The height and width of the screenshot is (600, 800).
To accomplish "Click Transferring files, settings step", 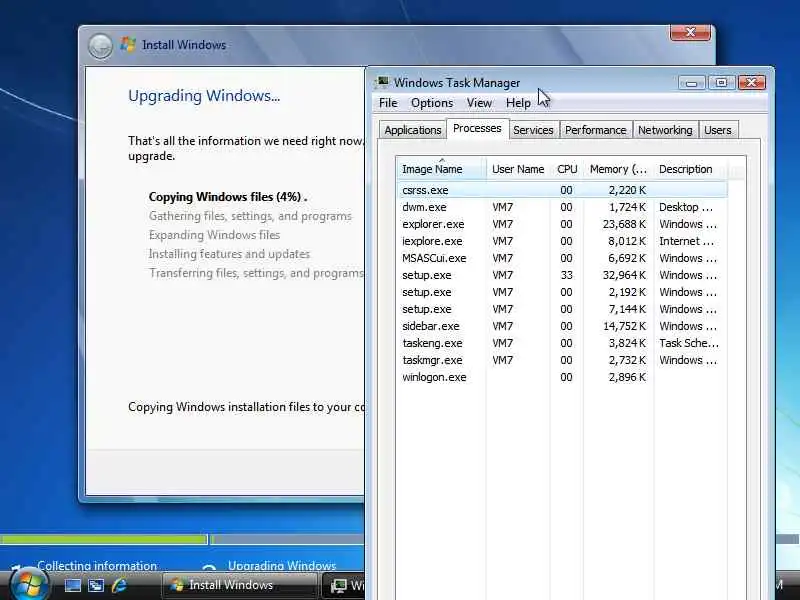I will [x=256, y=273].
